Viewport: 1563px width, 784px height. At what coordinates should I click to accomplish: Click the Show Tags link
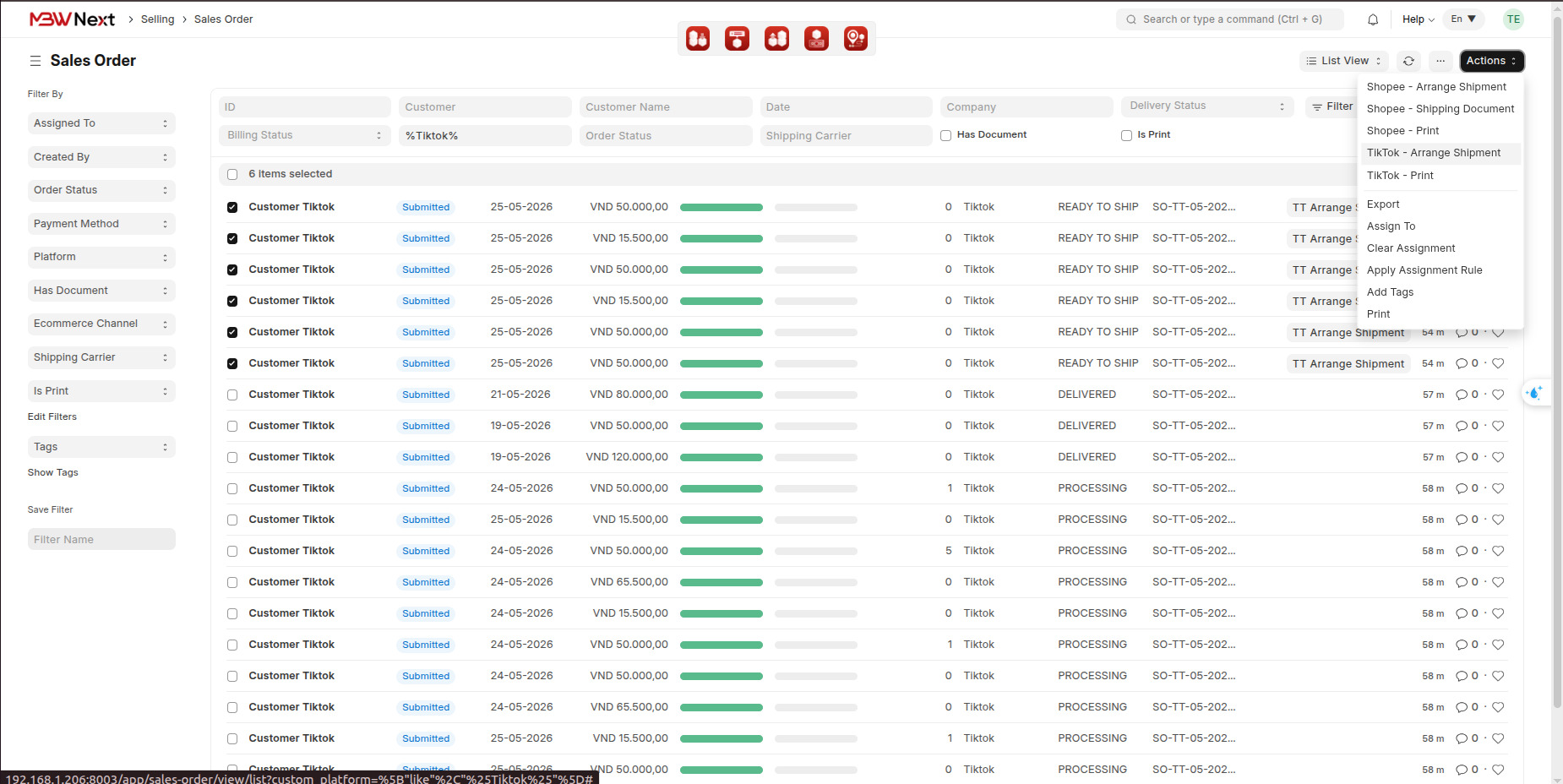pyautogui.click(x=53, y=472)
